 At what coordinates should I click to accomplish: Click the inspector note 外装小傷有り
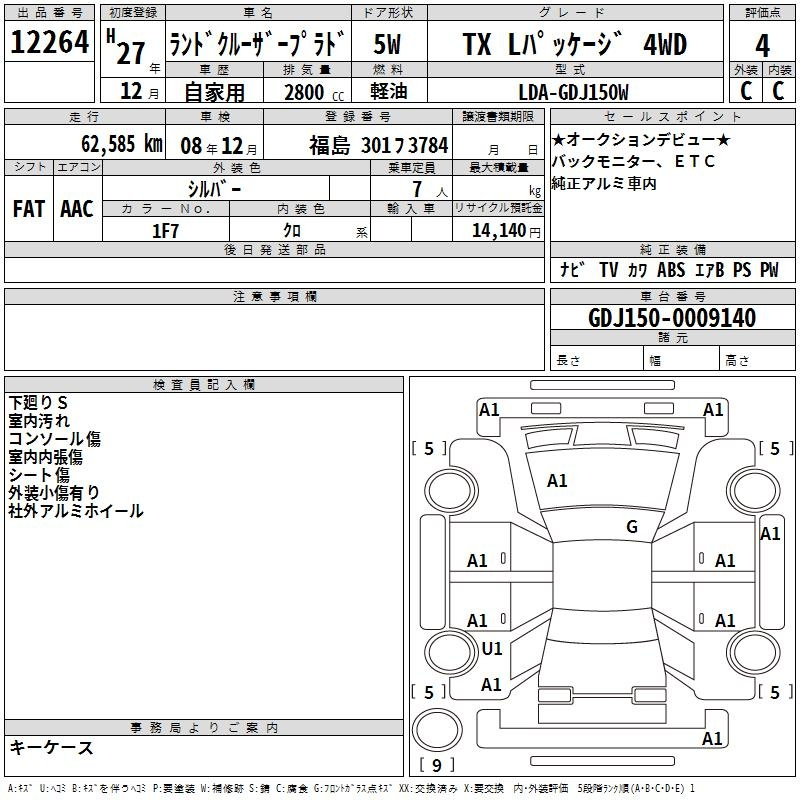point(54,493)
